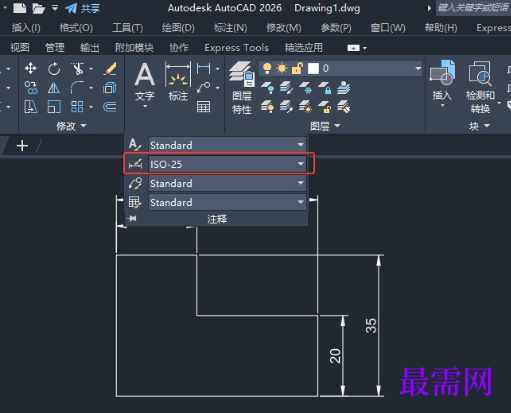
Task: Open the Tools (工具) menu
Action: [x=128, y=28]
